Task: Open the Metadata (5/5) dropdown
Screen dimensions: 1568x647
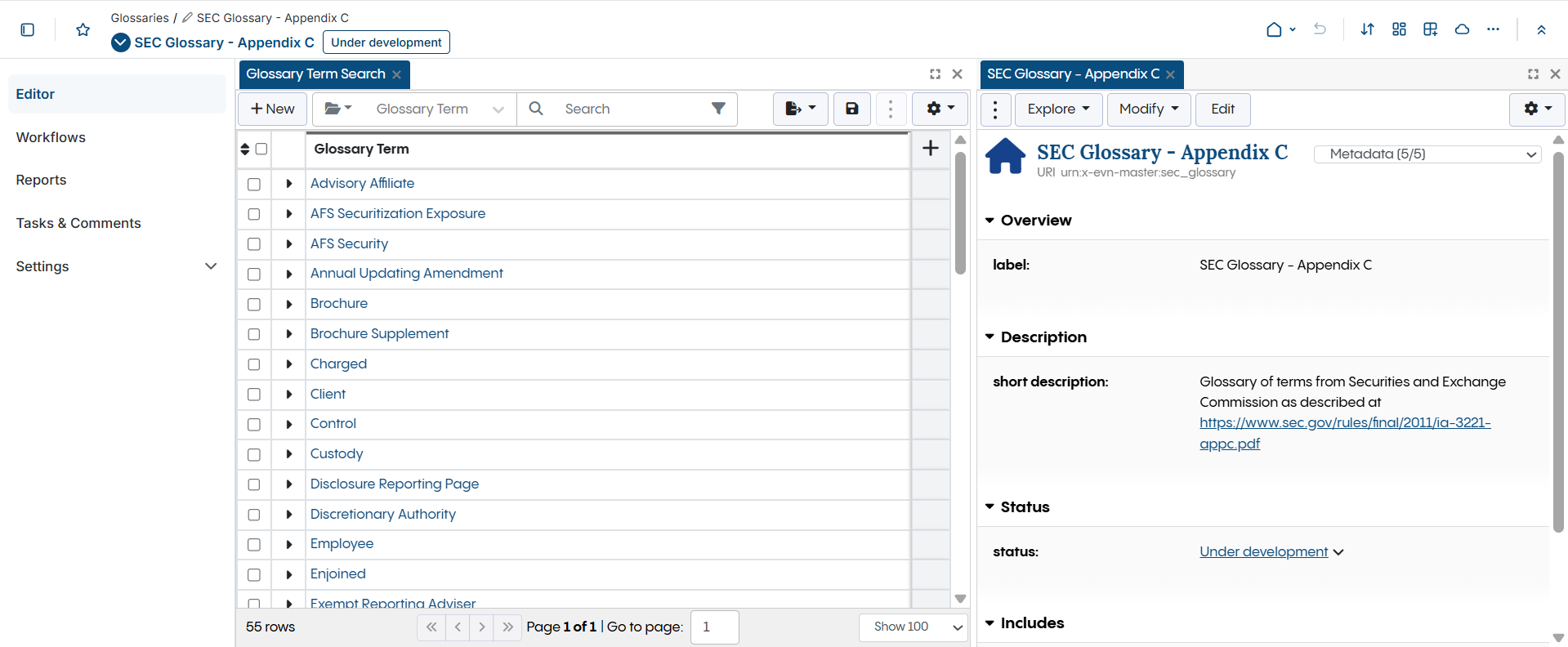Action: click(1427, 154)
